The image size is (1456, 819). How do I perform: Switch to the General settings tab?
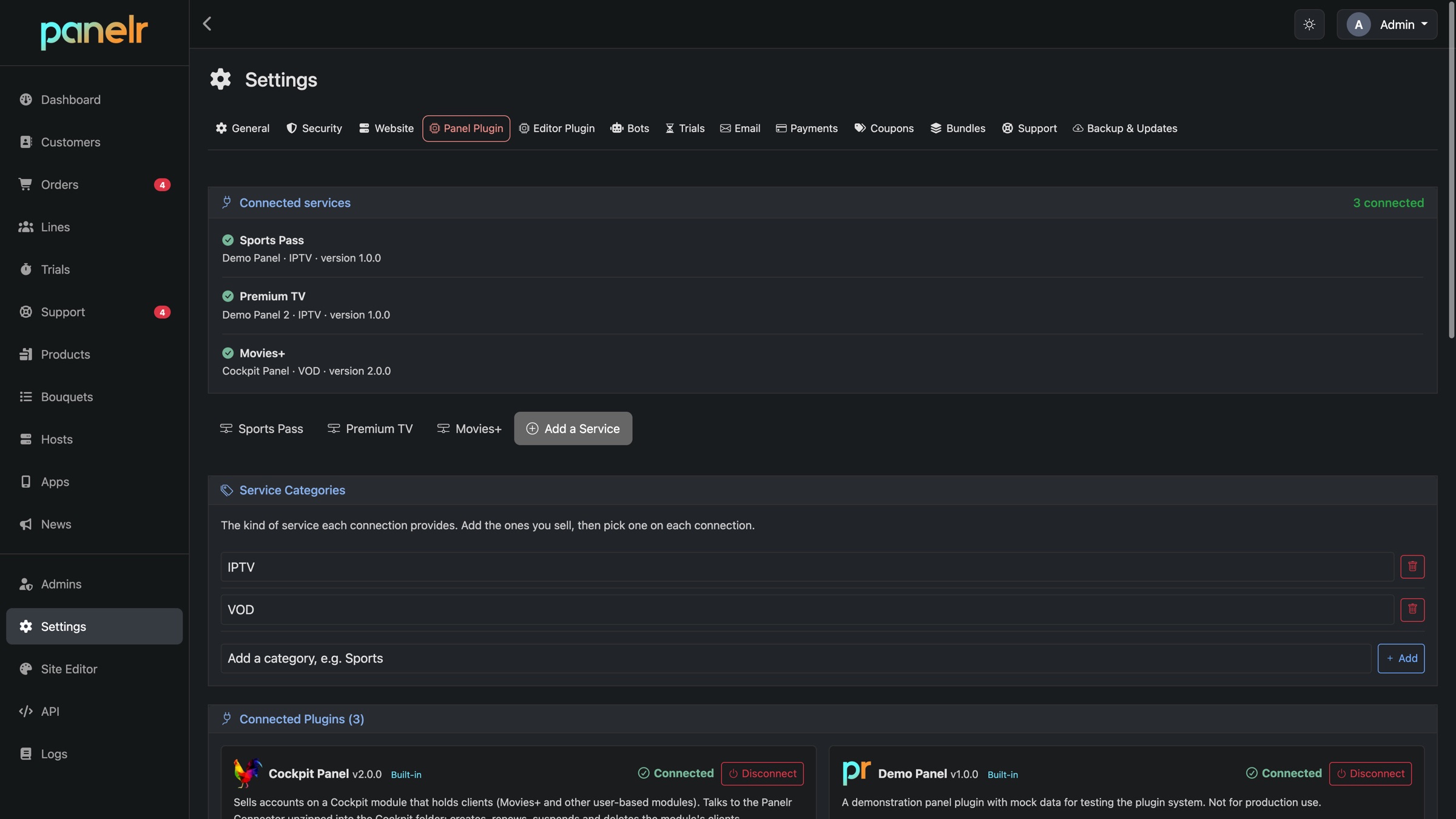242,129
